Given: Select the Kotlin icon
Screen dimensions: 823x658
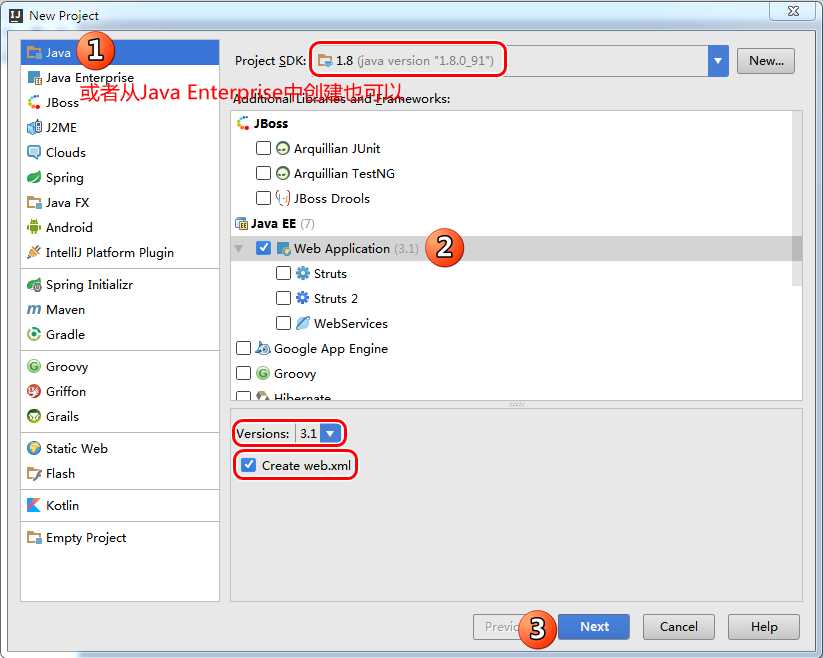Looking at the screenshot, I should click(34, 505).
